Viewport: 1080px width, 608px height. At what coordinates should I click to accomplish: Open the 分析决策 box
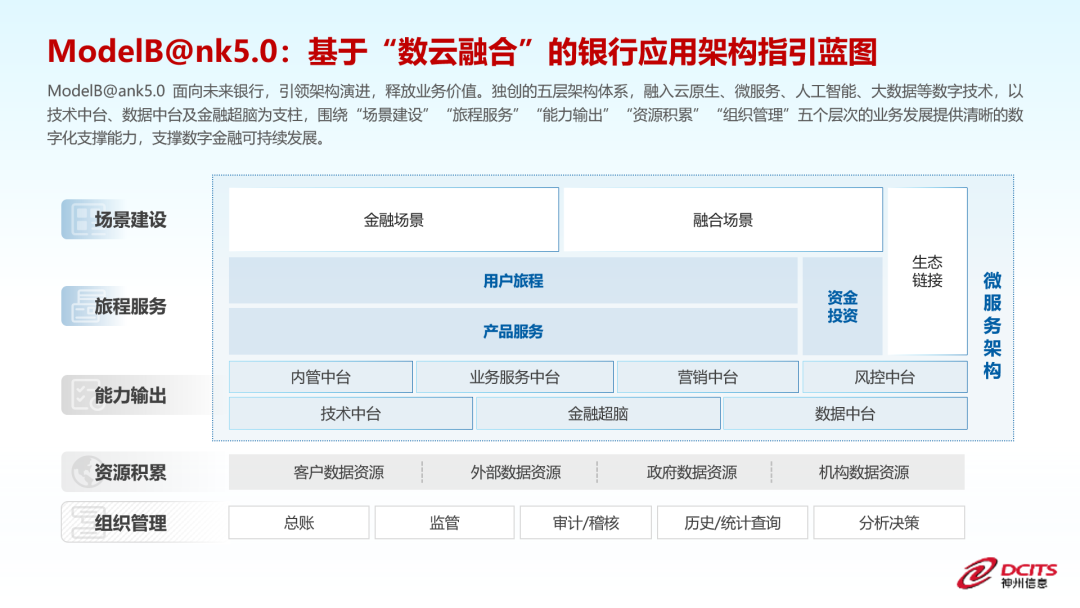point(888,522)
